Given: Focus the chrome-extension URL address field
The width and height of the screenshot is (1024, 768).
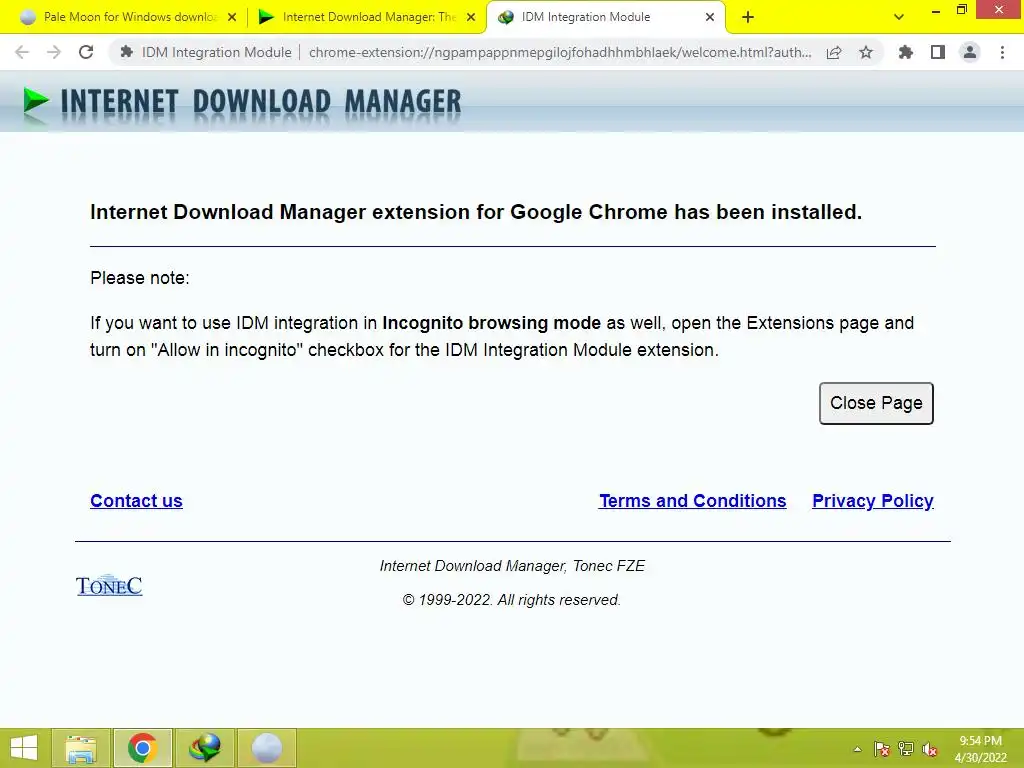Looking at the screenshot, I should (x=560, y=52).
